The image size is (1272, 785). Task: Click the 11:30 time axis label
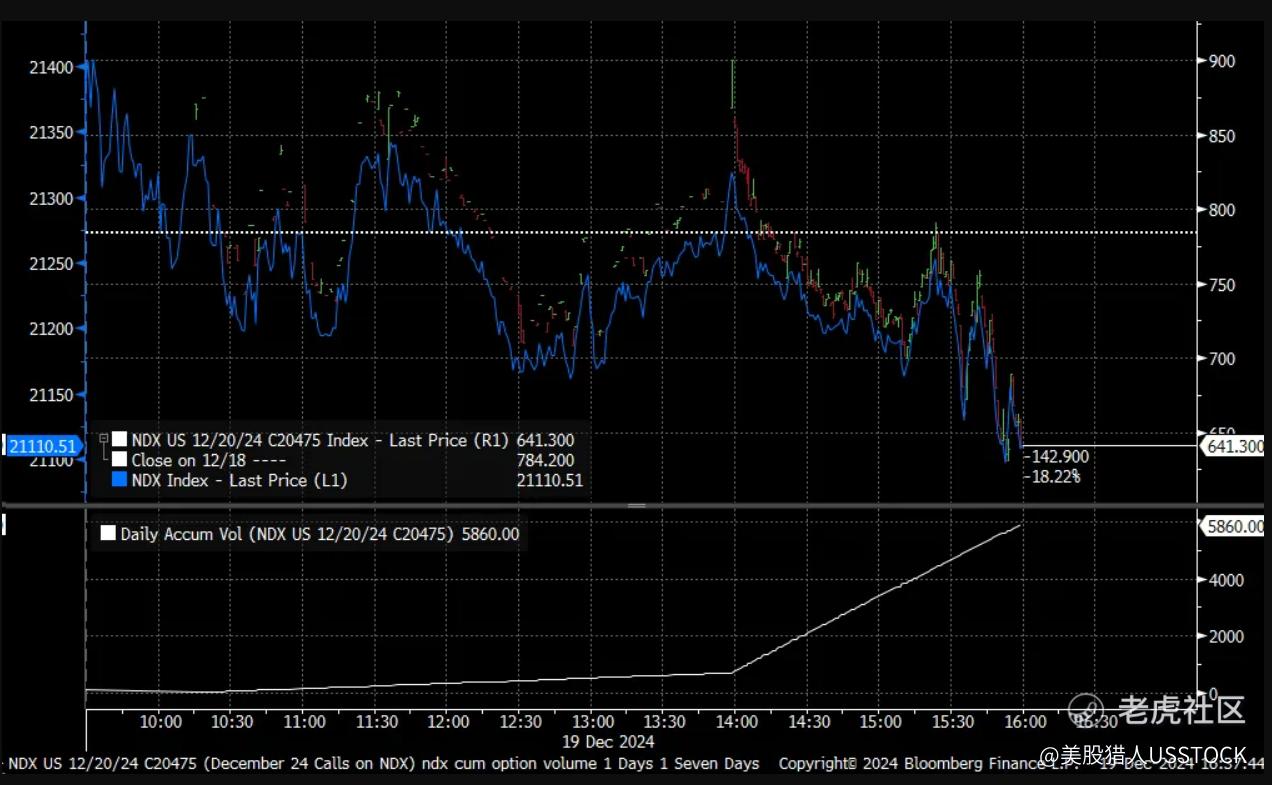pos(377,722)
